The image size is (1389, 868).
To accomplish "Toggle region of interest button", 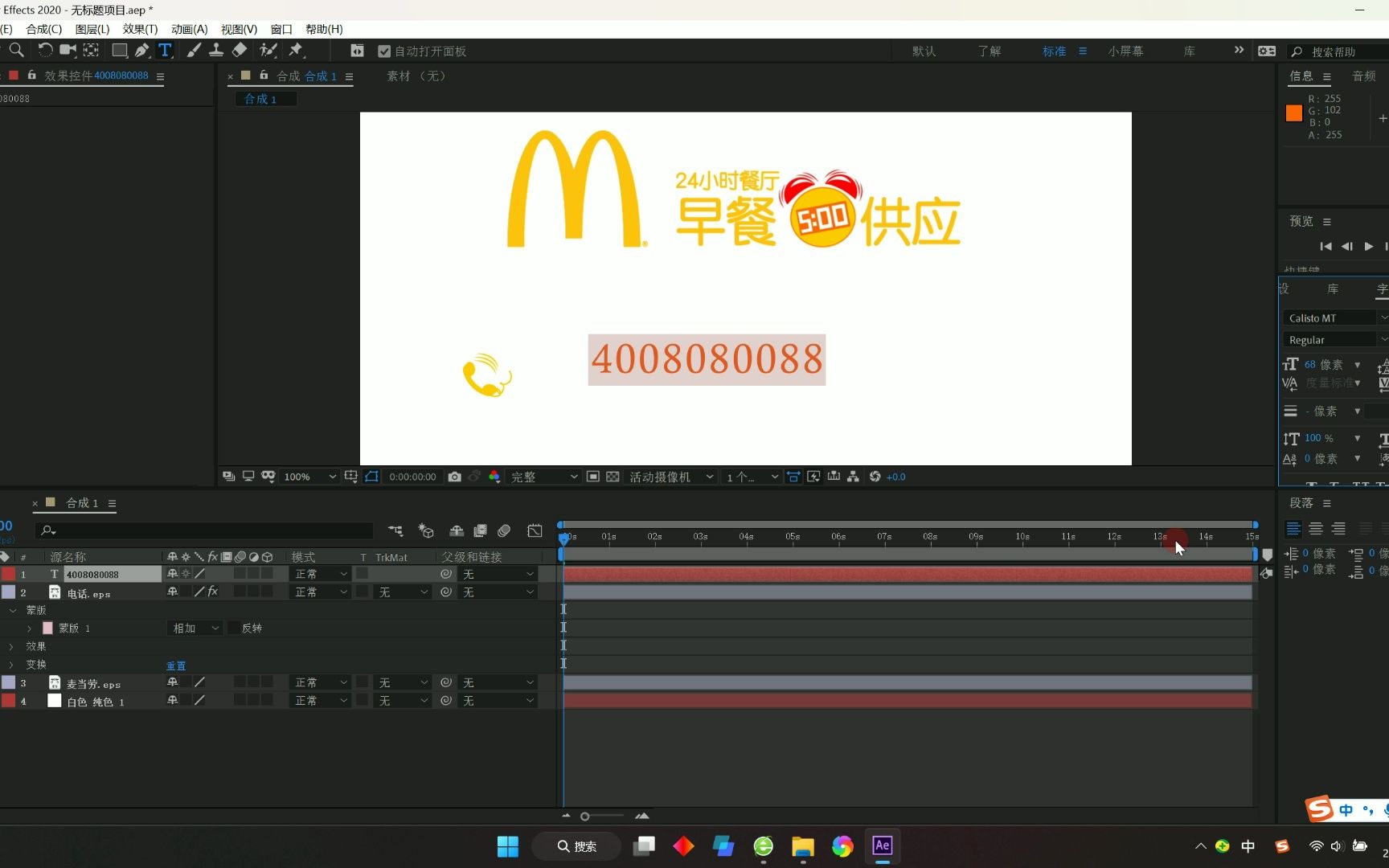I will click(x=592, y=477).
